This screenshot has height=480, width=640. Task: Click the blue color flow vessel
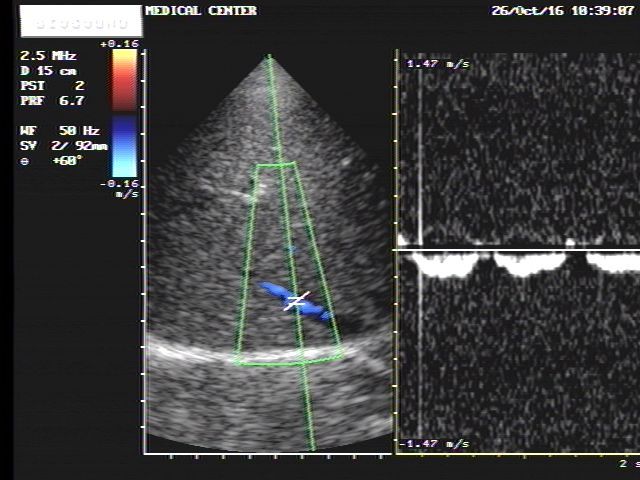275,292
